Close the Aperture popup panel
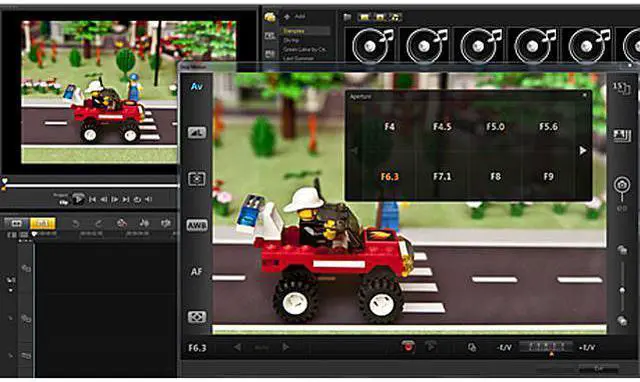The height and width of the screenshot is (382, 640). point(584,95)
